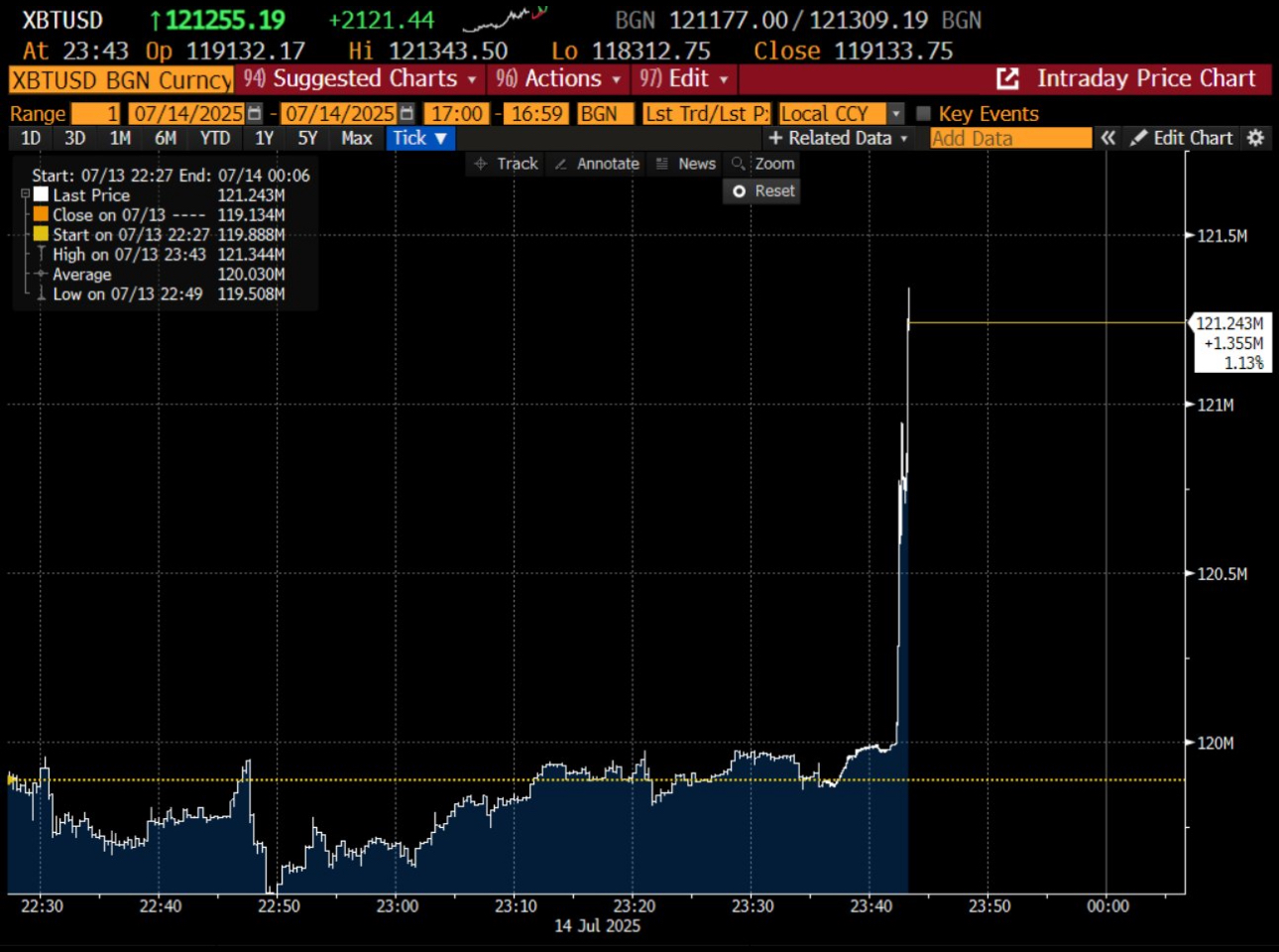Click the Lst Trd/Lst P field

tap(706, 114)
